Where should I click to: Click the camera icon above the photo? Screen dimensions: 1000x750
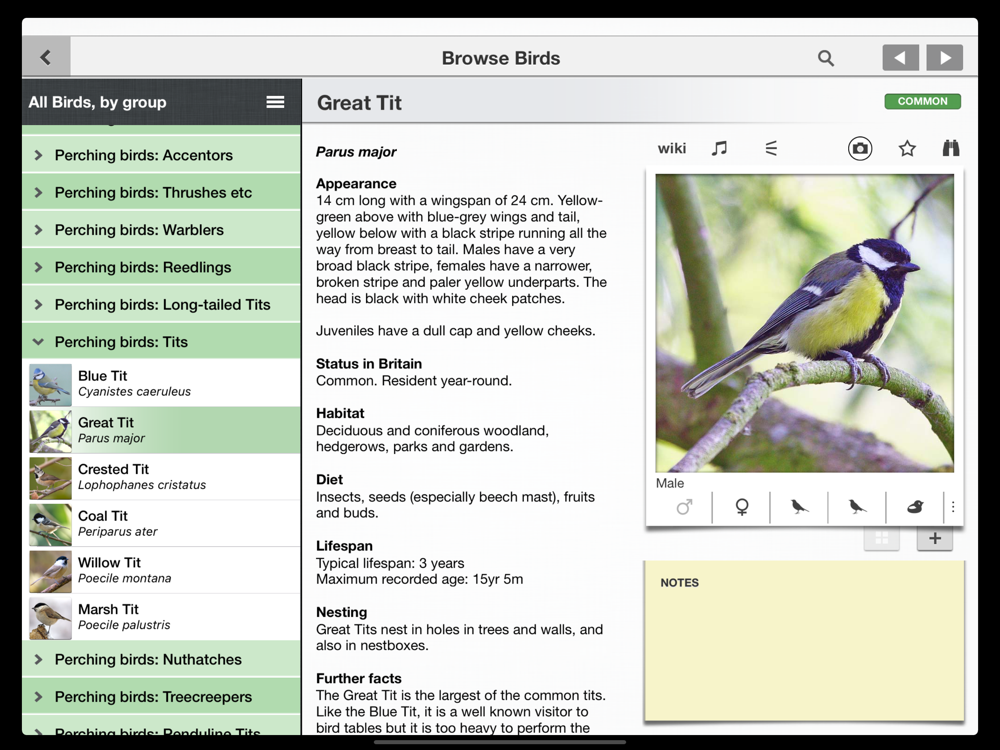[860, 149]
